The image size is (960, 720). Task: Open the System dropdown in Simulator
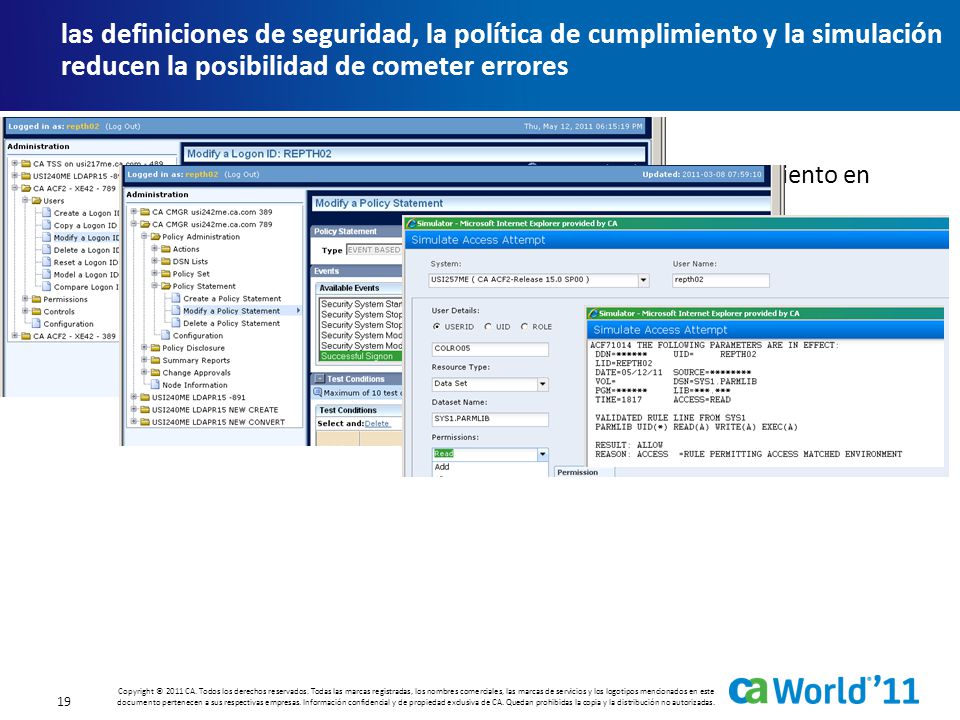(643, 280)
